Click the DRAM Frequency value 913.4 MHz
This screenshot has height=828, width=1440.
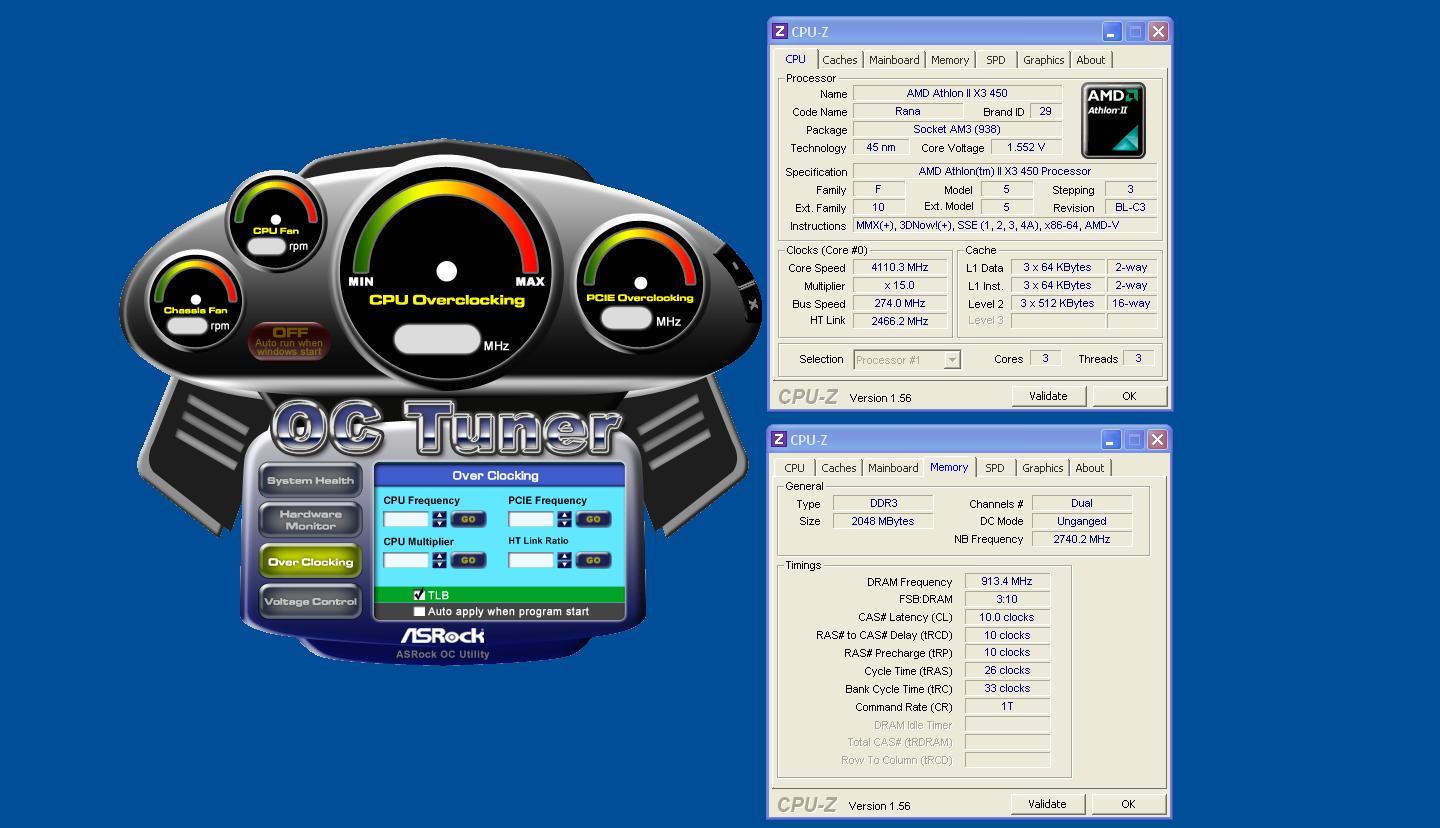(x=1007, y=581)
